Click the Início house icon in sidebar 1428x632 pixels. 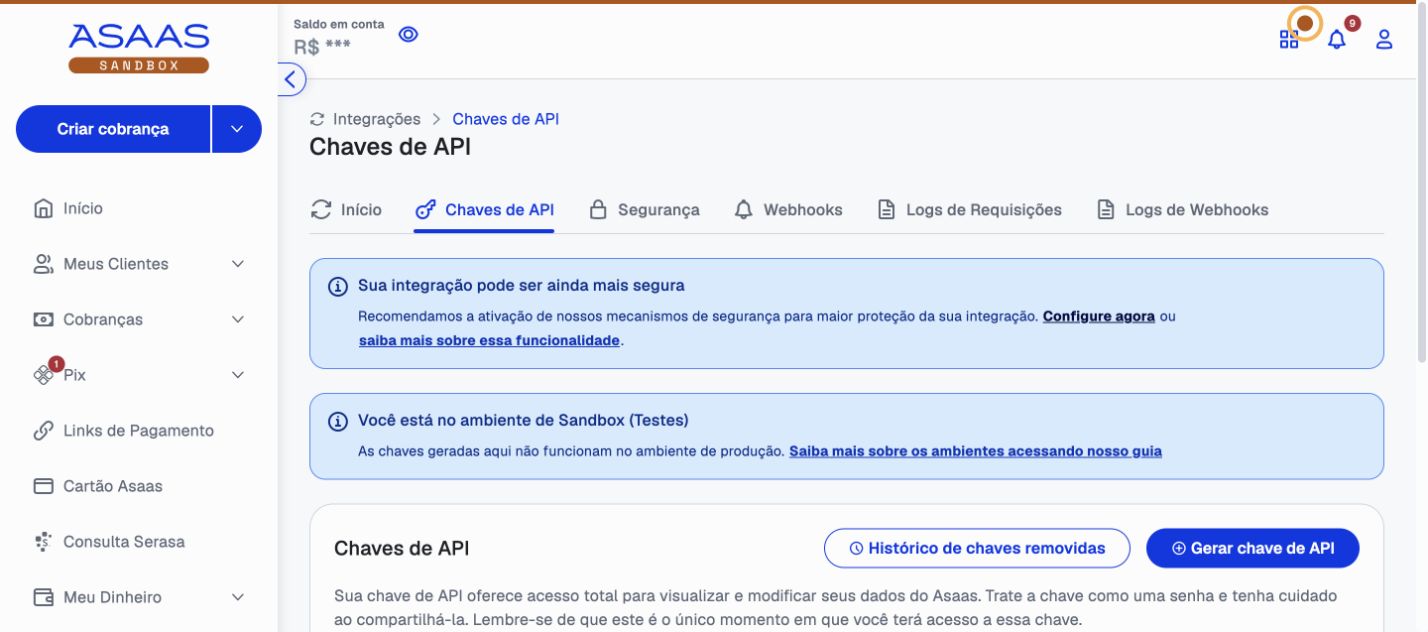(43, 209)
